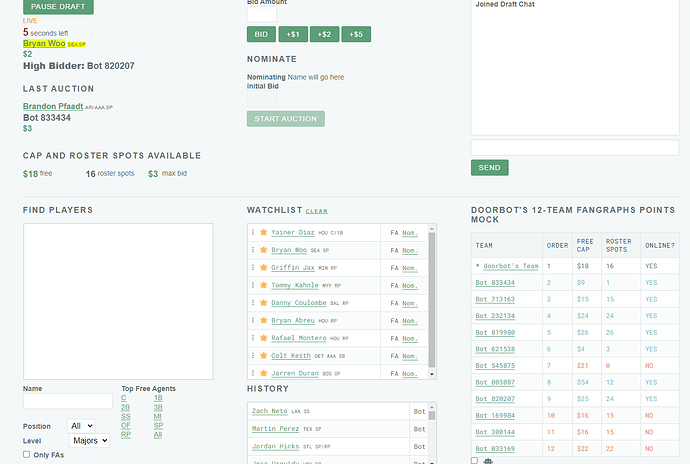Click the drag handle beside Bryan Abreu
This screenshot has width=690, height=464.
coord(253,320)
